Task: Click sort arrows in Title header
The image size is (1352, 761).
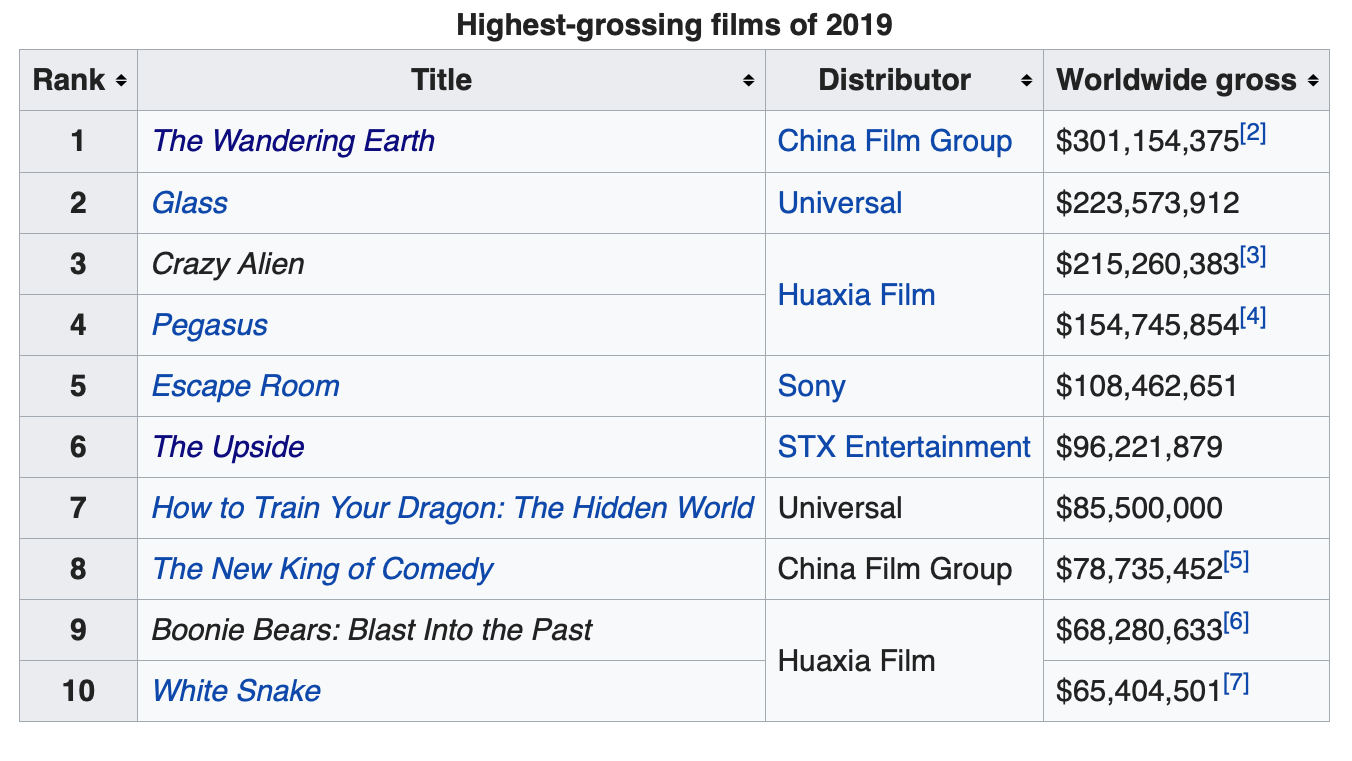Action: click(748, 81)
